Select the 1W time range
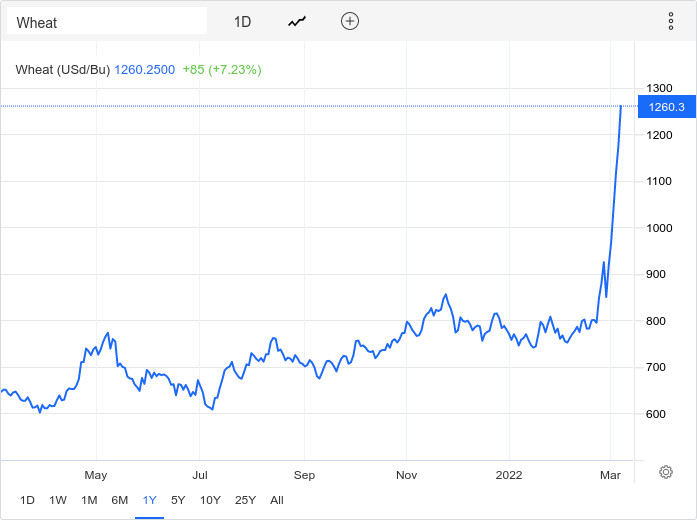This screenshot has width=697, height=520. (x=58, y=500)
